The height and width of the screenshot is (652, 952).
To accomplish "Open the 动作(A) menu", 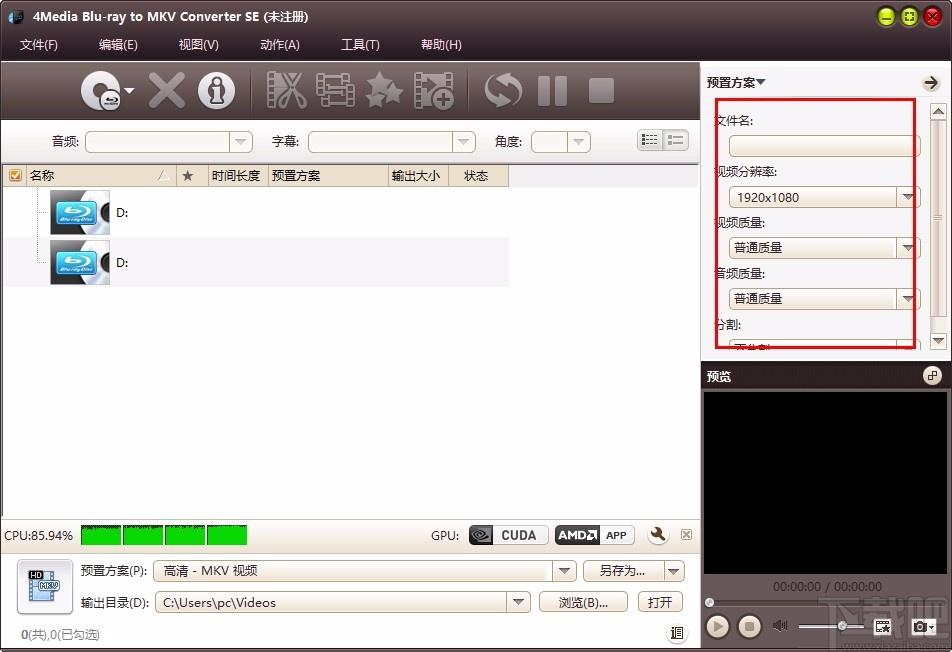I will (279, 44).
